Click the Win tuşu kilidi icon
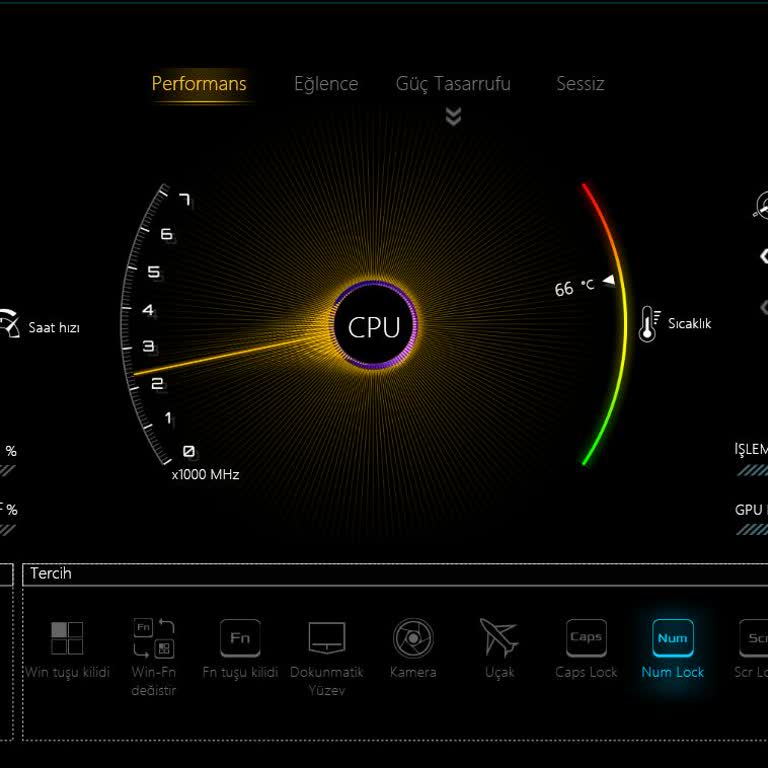Image resolution: width=768 pixels, height=768 pixels. click(67, 637)
